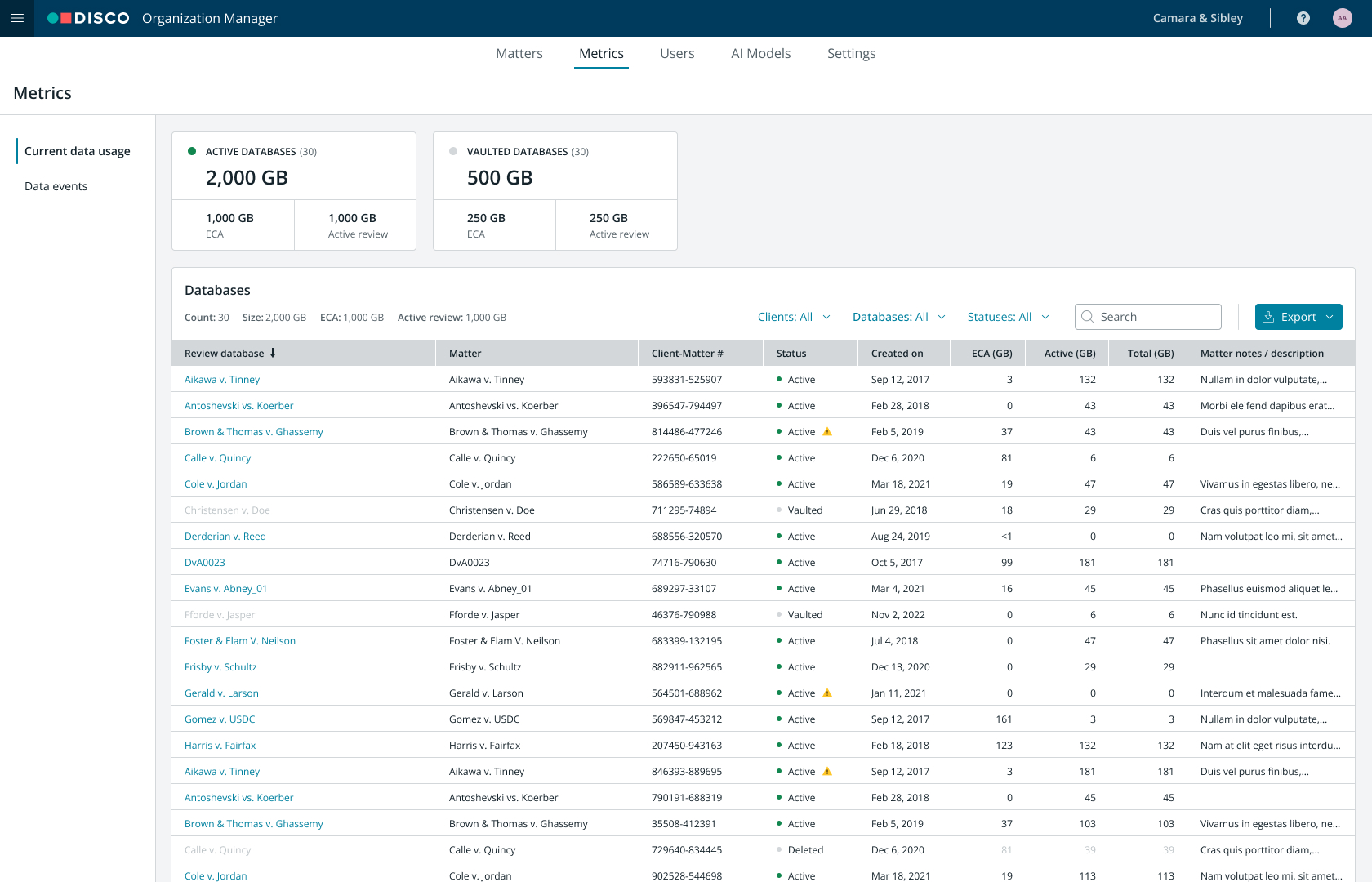Click the Export button
Screen dimensions: 1372x882
[x=1298, y=317]
